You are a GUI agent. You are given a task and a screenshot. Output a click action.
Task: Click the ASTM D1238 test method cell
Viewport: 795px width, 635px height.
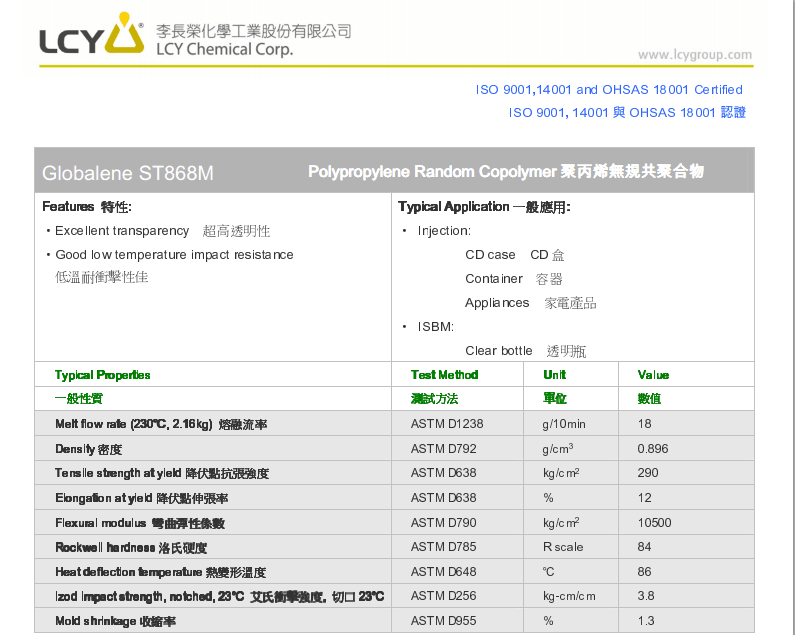tap(447, 424)
